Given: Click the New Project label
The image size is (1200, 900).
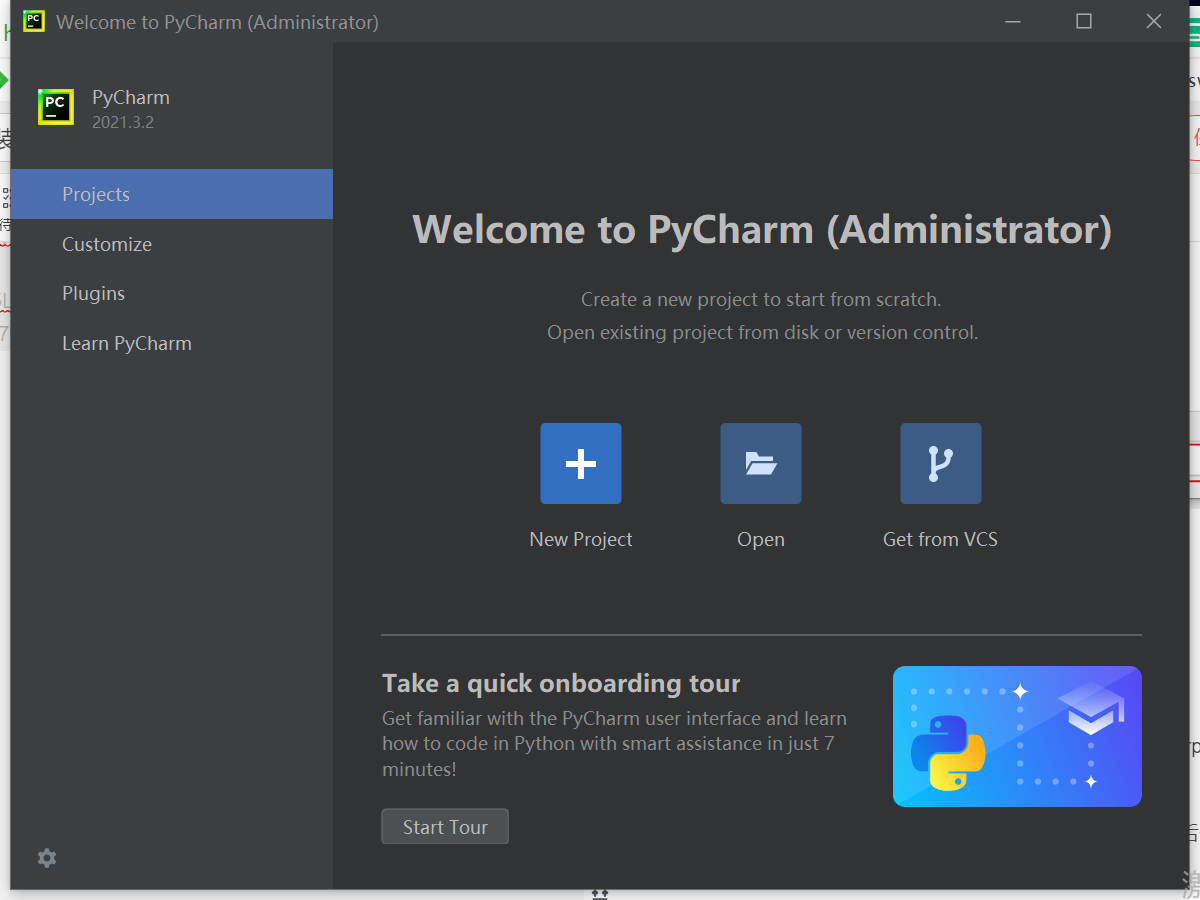Looking at the screenshot, I should click(x=580, y=539).
